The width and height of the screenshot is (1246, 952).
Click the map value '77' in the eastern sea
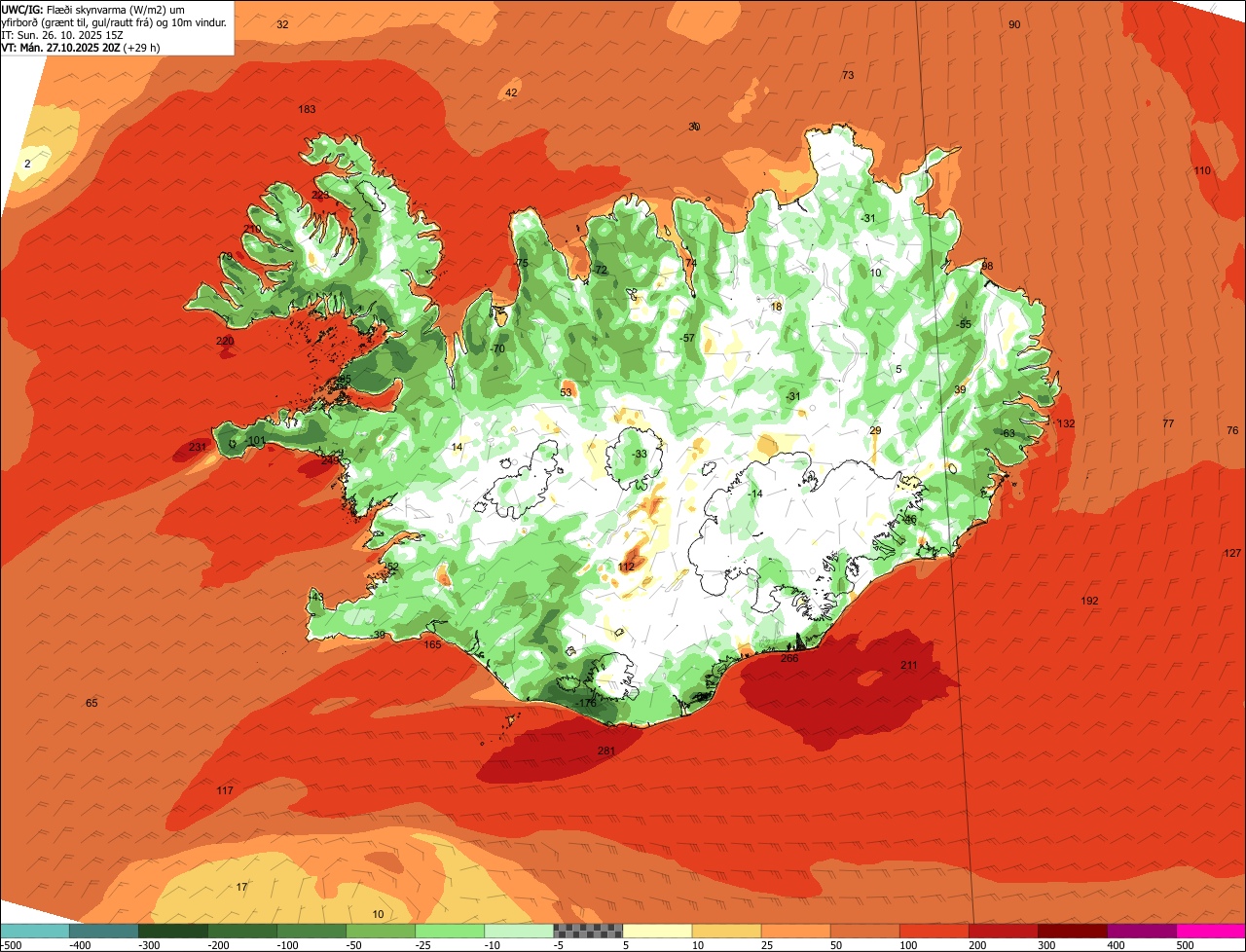(1168, 423)
